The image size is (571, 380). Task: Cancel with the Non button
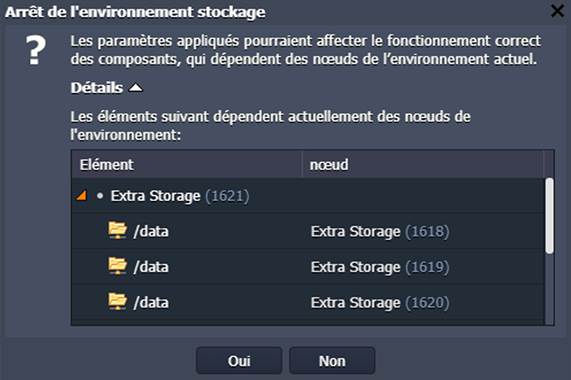click(x=332, y=361)
